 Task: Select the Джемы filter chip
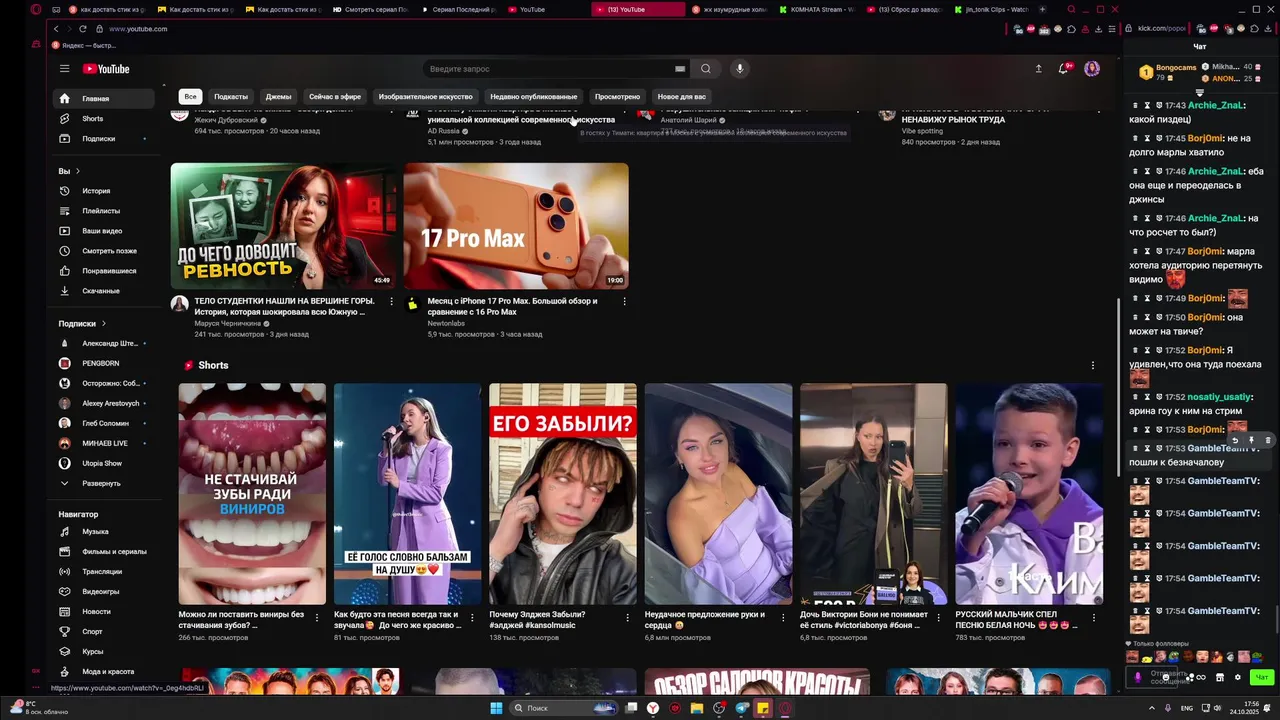278,97
